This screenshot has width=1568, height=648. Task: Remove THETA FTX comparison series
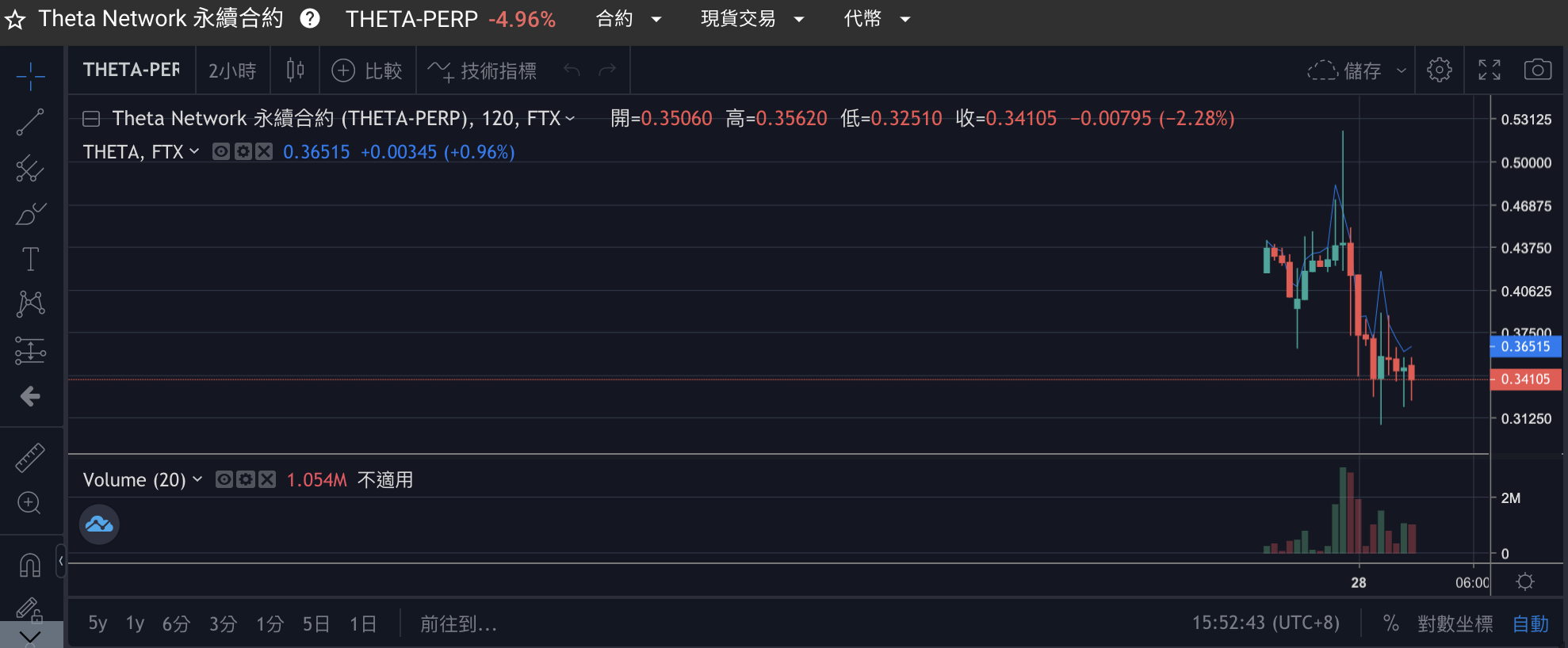click(x=264, y=151)
